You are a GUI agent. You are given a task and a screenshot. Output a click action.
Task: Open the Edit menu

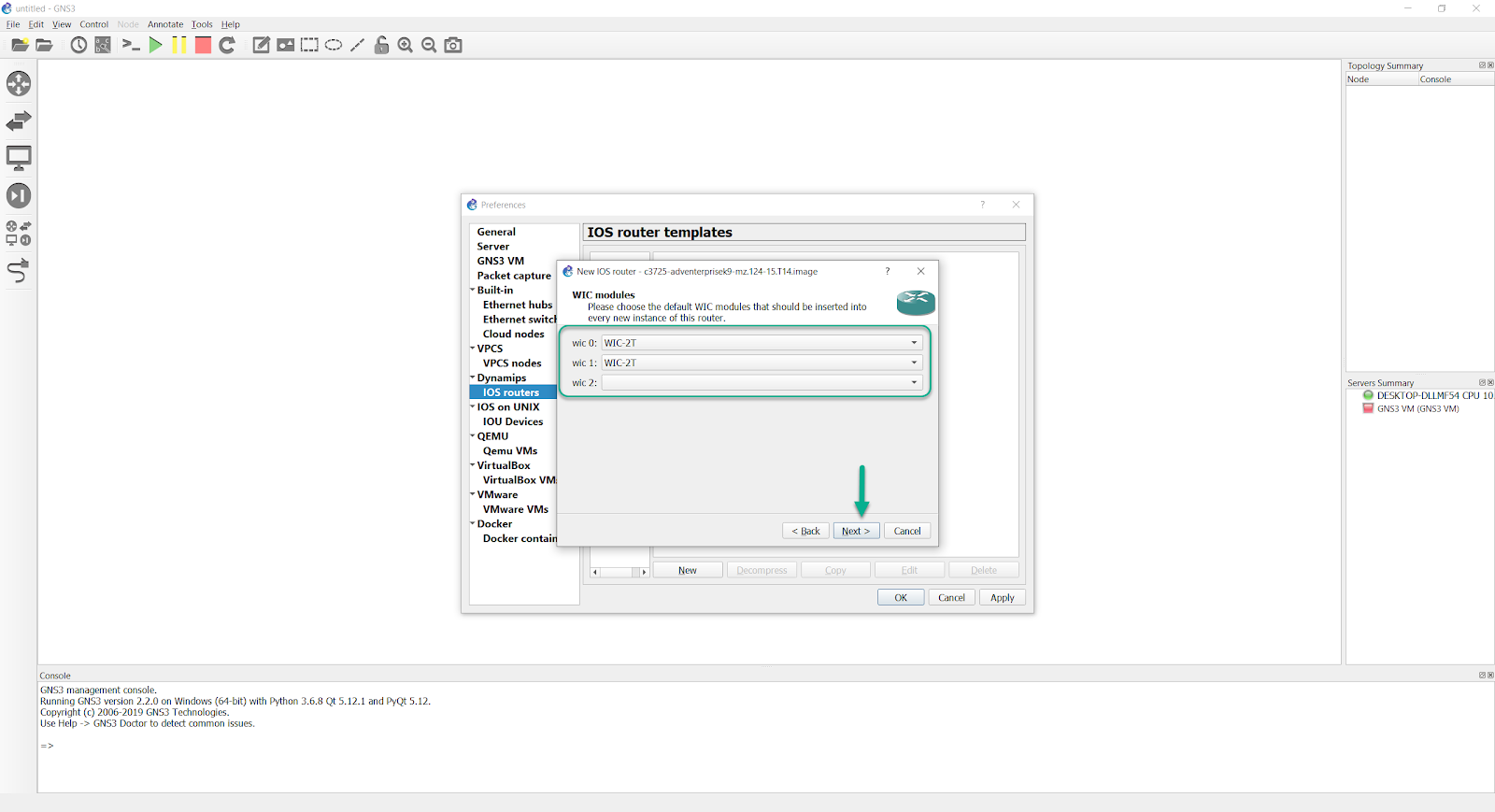tap(36, 24)
